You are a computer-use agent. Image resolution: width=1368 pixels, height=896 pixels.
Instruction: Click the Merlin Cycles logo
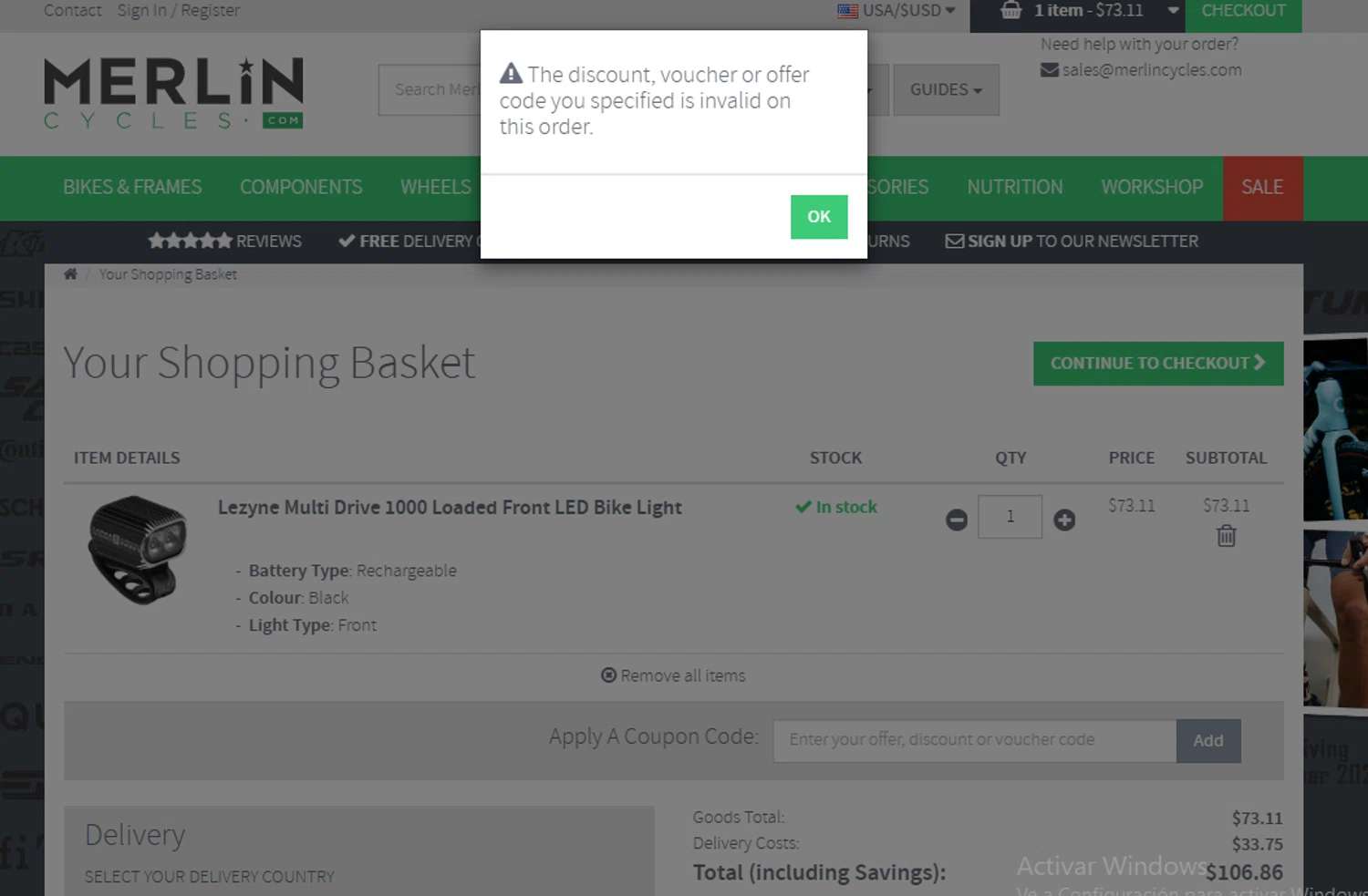coord(173,93)
